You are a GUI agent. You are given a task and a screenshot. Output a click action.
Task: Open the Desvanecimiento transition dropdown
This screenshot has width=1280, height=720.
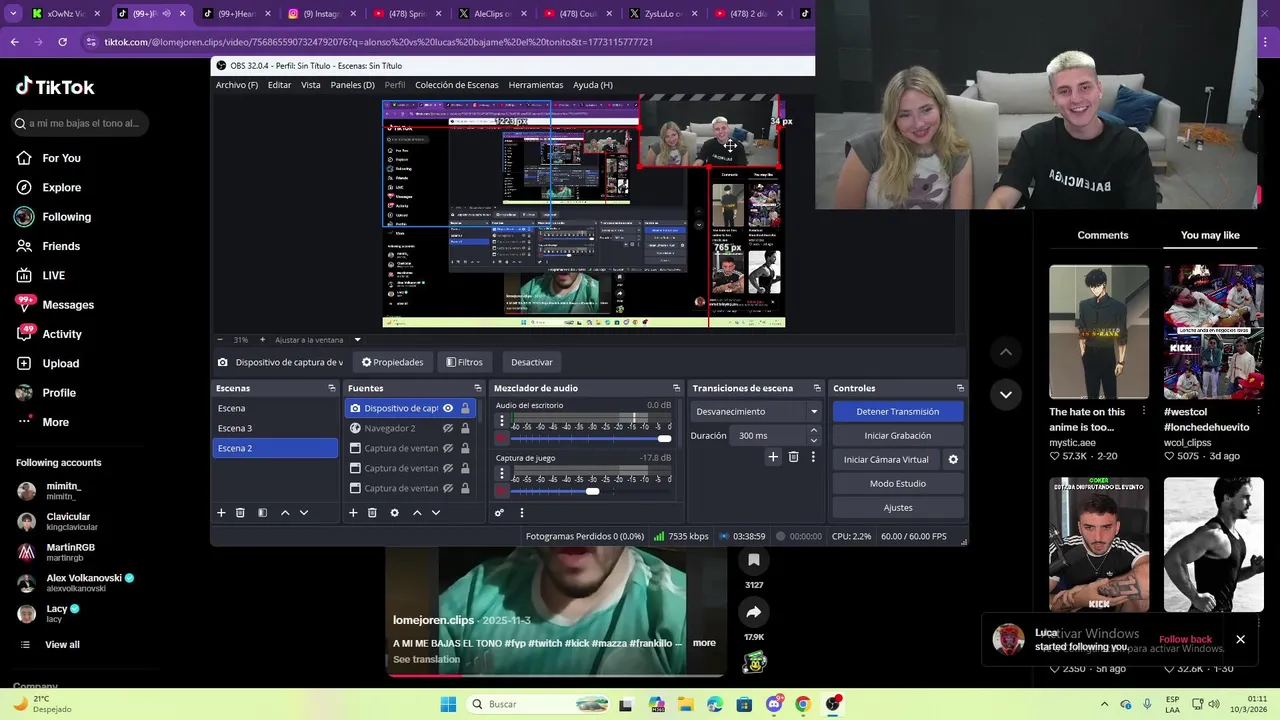757,411
